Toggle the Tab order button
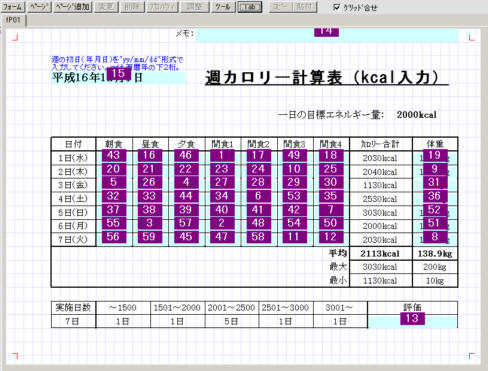Viewport: 488px width, 371px height. point(250,7)
